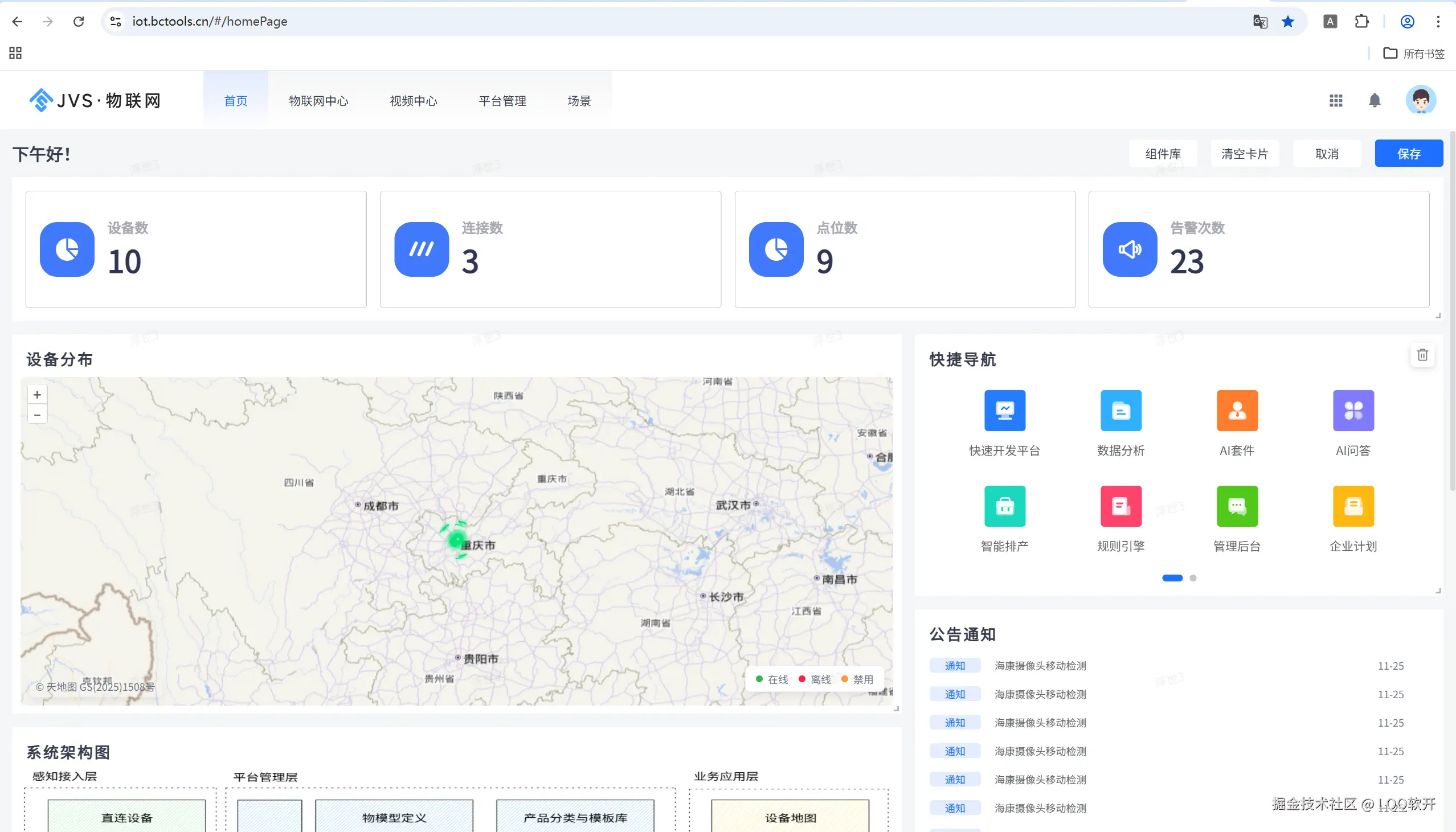
Task: Open the apps grid icon in header
Action: (1335, 101)
